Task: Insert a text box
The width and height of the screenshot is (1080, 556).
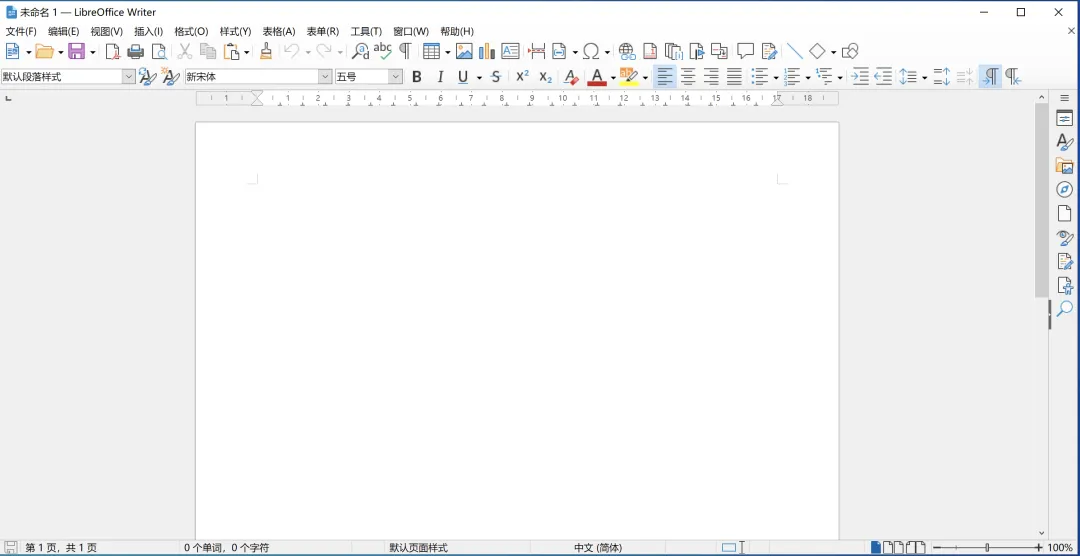Action: point(510,51)
